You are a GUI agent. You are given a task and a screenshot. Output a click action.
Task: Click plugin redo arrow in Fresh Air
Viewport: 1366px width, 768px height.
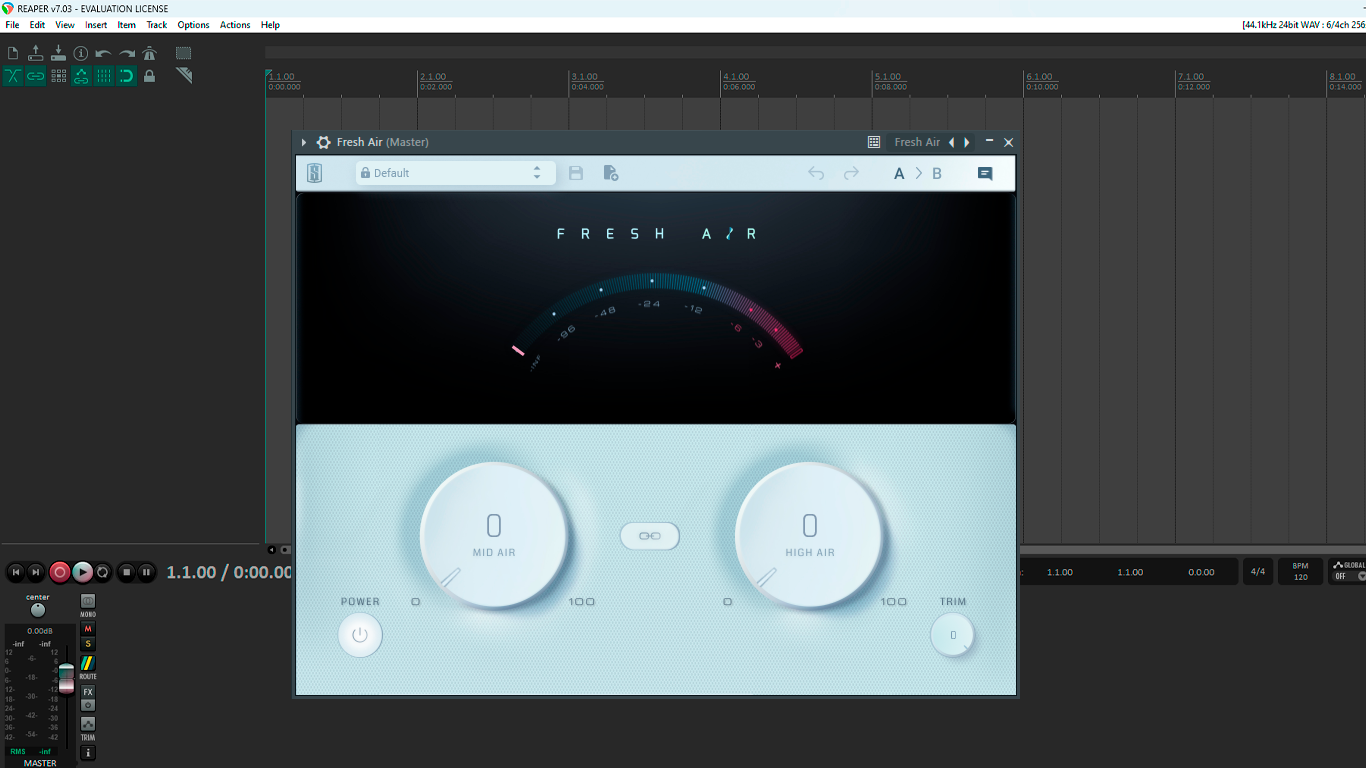[851, 173]
